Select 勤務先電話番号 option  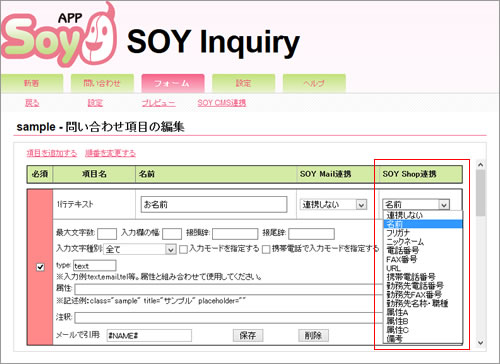pyautogui.click(x=423, y=286)
